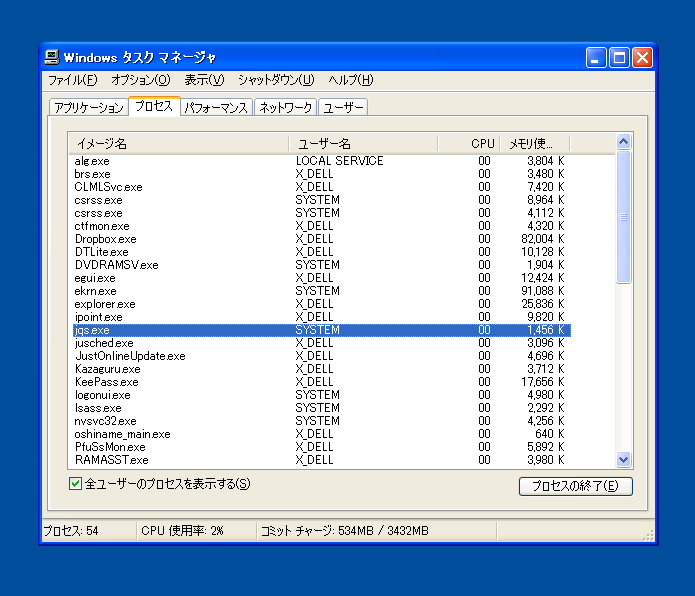Viewport: 695px width, 596px height.
Task: Switch to the パフォーマンス tab
Action: point(216,108)
